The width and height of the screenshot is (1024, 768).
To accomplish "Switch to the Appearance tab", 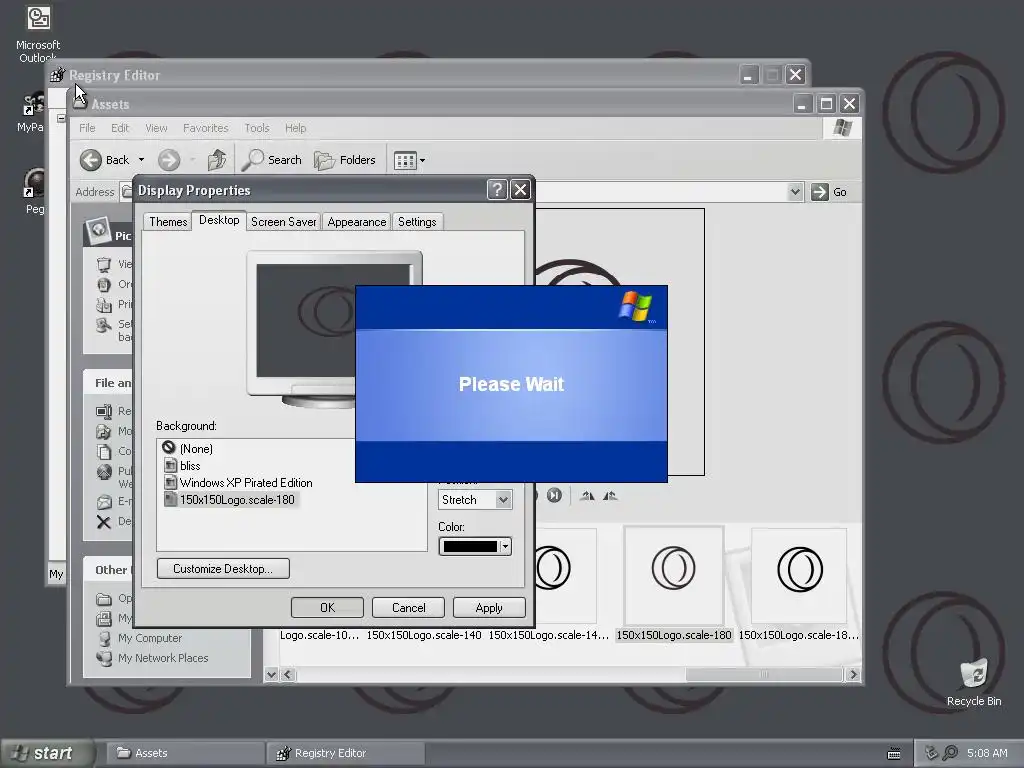I will [357, 222].
